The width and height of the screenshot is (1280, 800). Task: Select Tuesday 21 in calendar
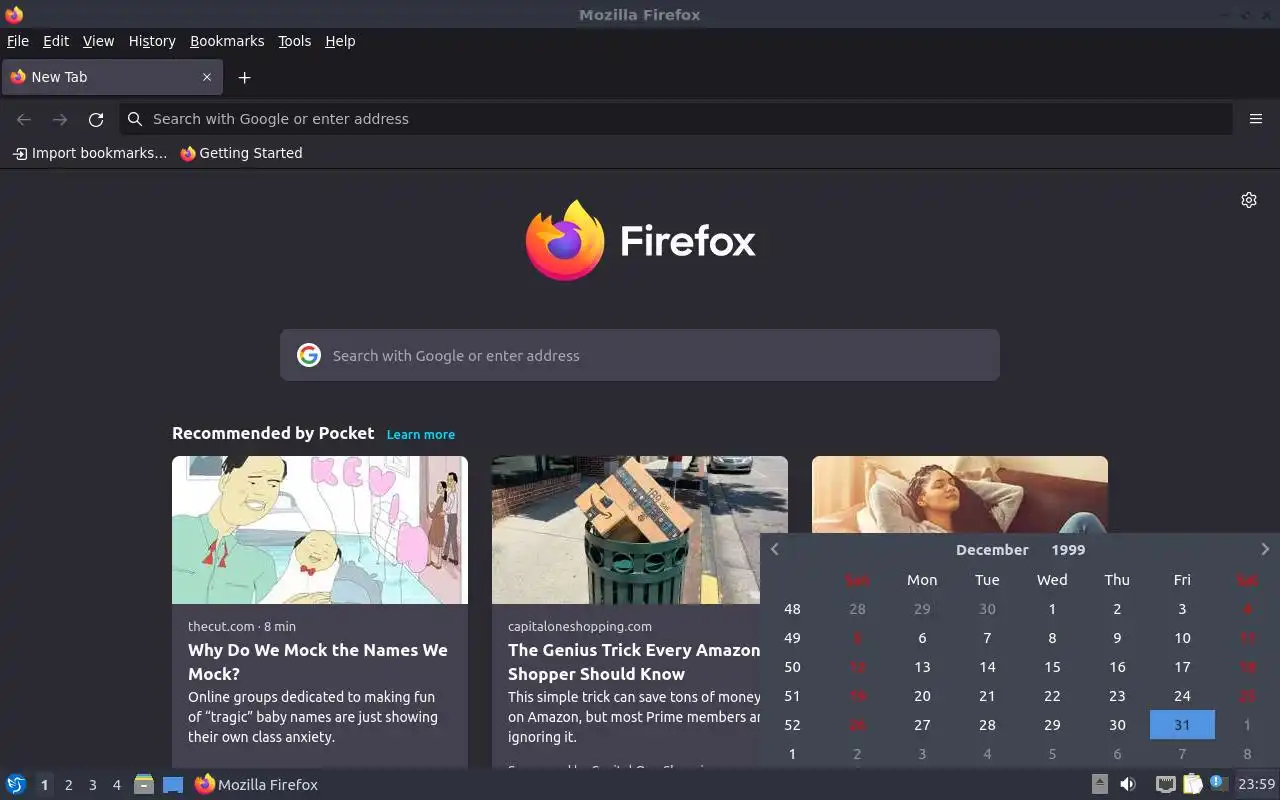987,696
